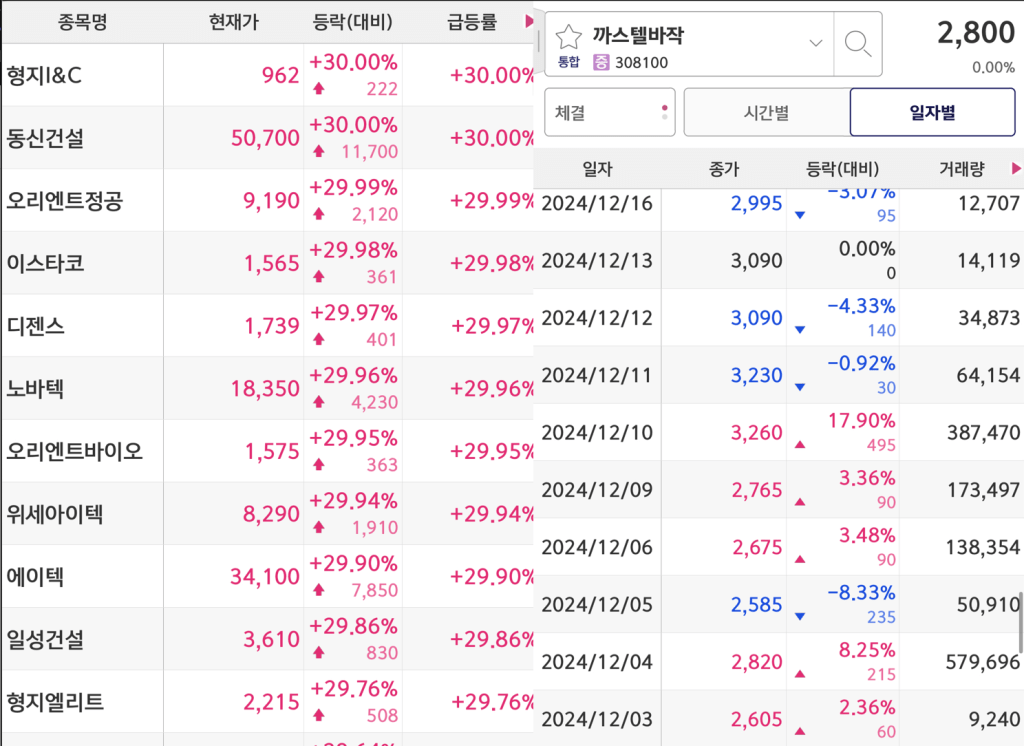Click the 579,696 volume cell

983,662
